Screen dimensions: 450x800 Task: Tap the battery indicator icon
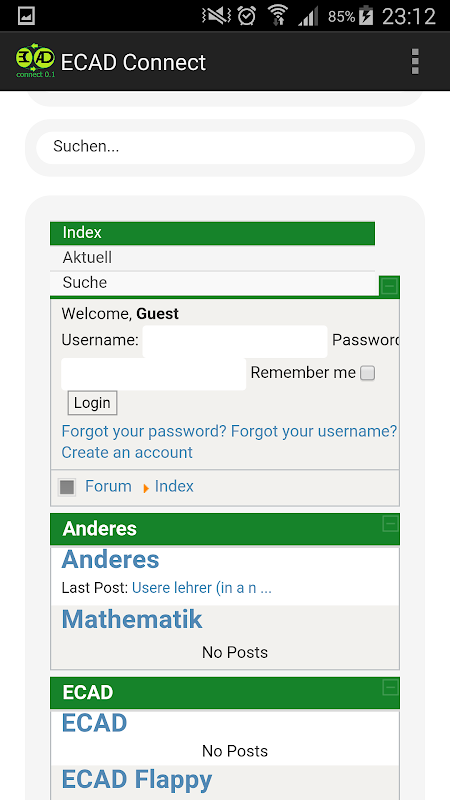(x=366, y=16)
